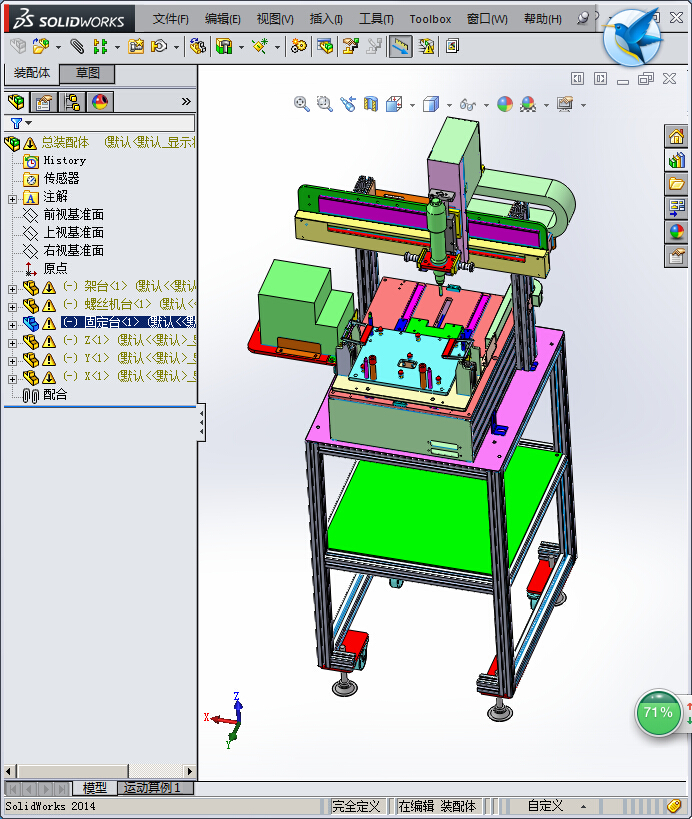Open the Toolbox menu
This screenshot has height=819, width=692.
tap(430, 19)
